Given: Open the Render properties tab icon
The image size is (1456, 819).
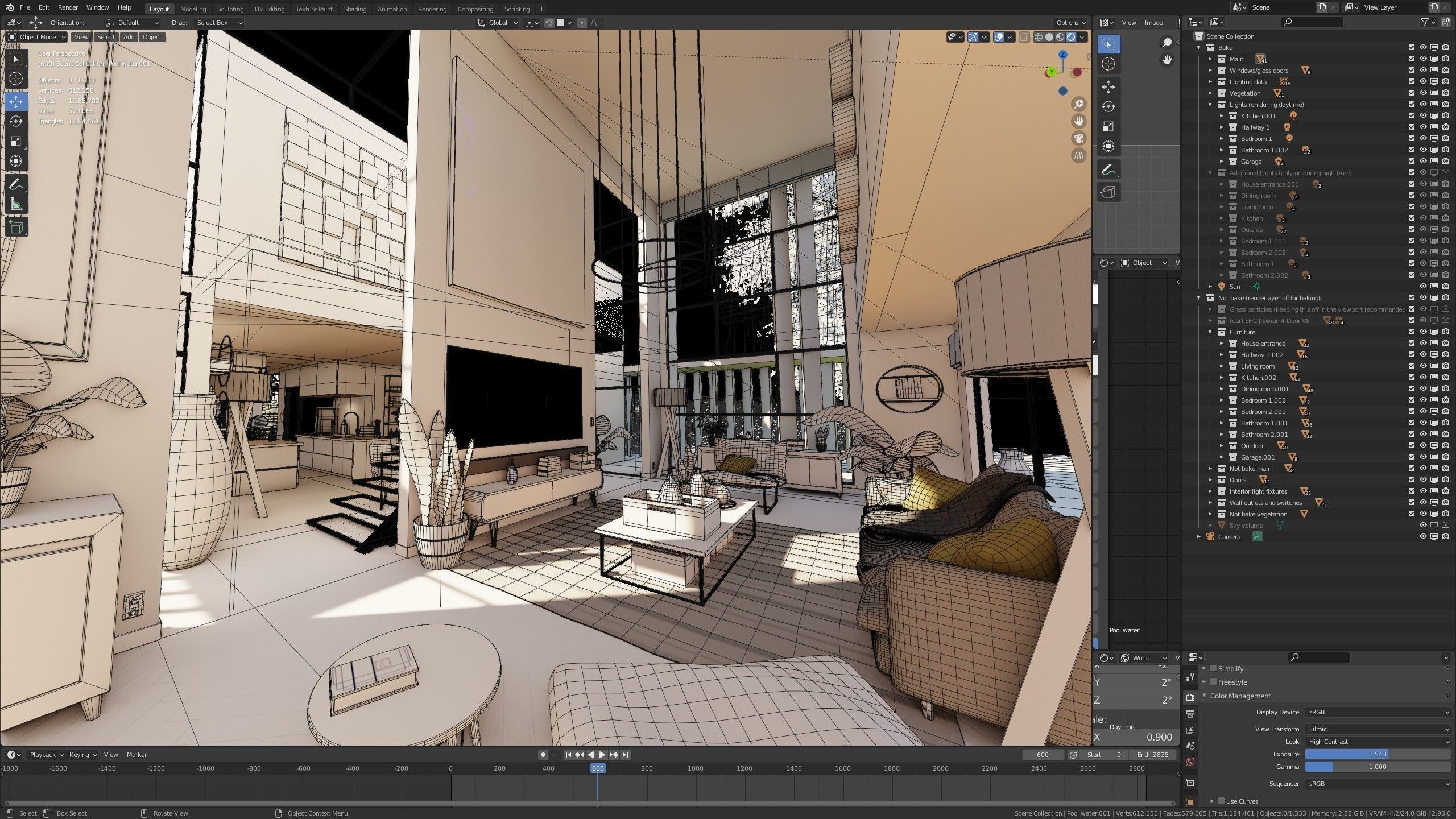Looking at the screenshot, I should click(1190, 697).
